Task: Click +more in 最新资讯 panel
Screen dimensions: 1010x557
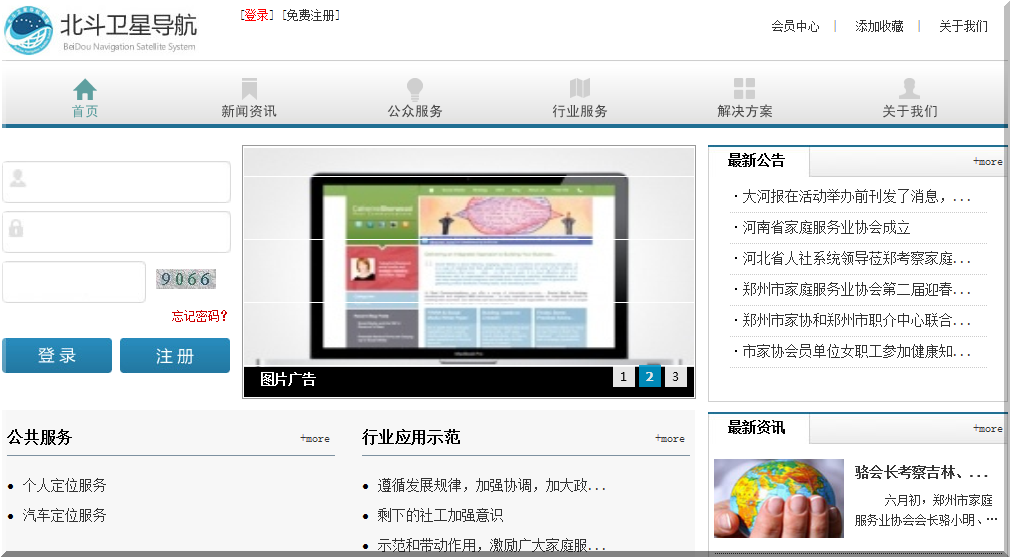Action: coord(987,428)
